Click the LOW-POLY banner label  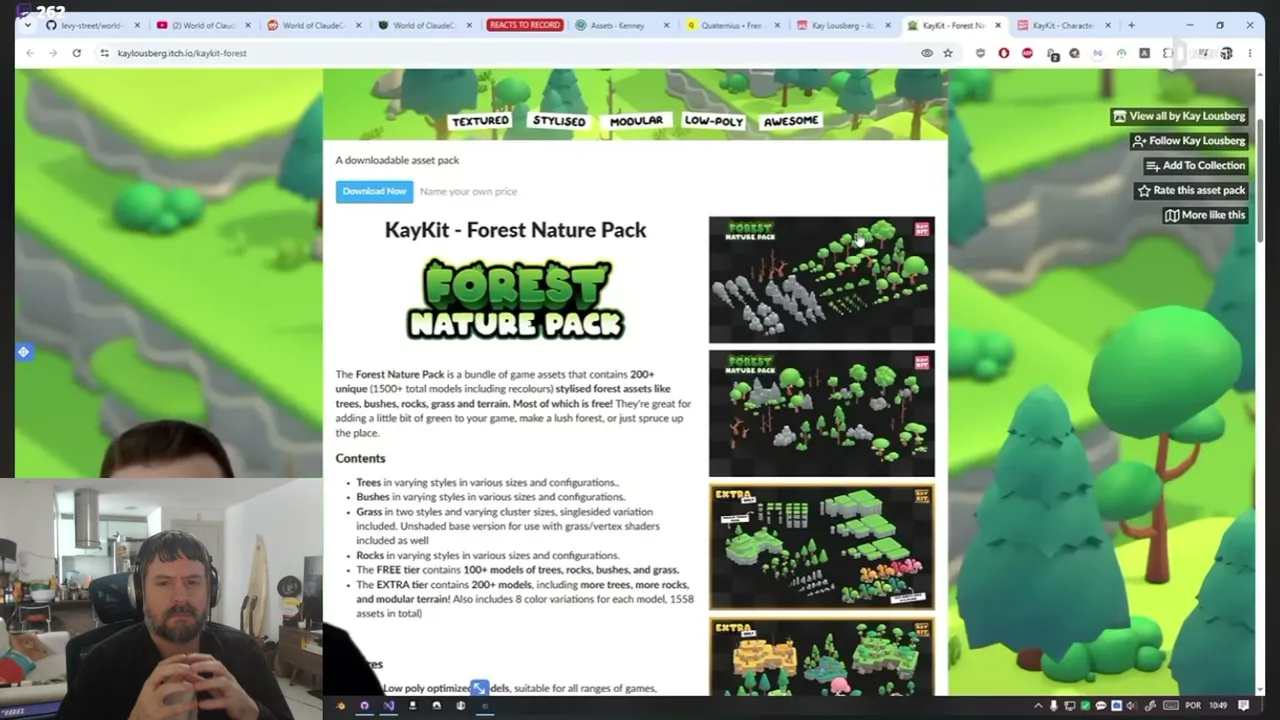pos(714,120)
